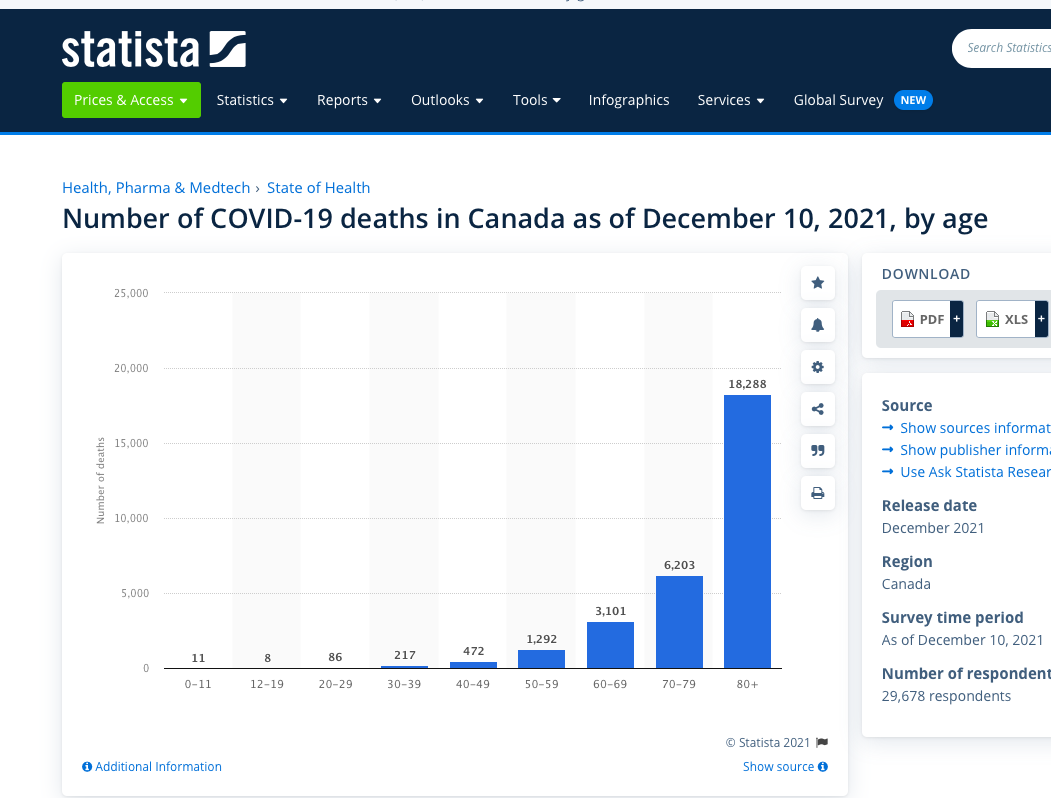The height and width of the screenshot is (798, 1051).
Task: Click the 80+ age group bar
Action: [747, 531]
